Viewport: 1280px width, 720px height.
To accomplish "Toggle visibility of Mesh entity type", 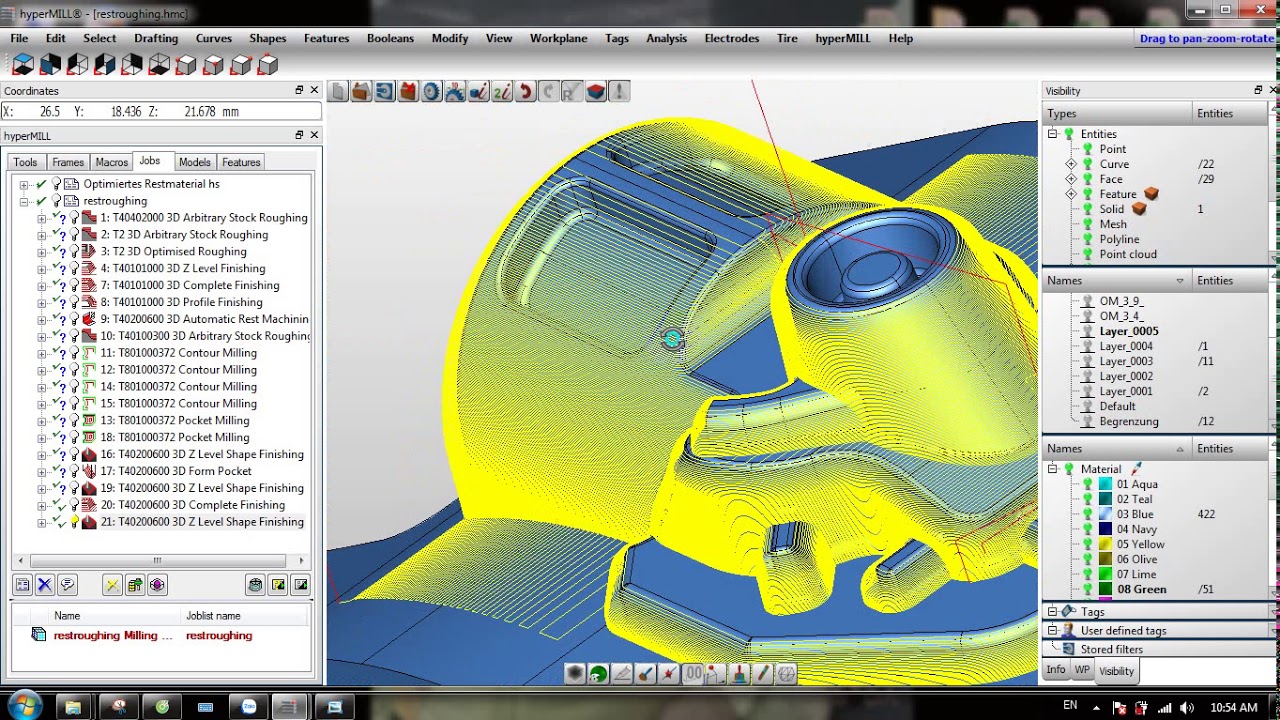I will 1088,224.
